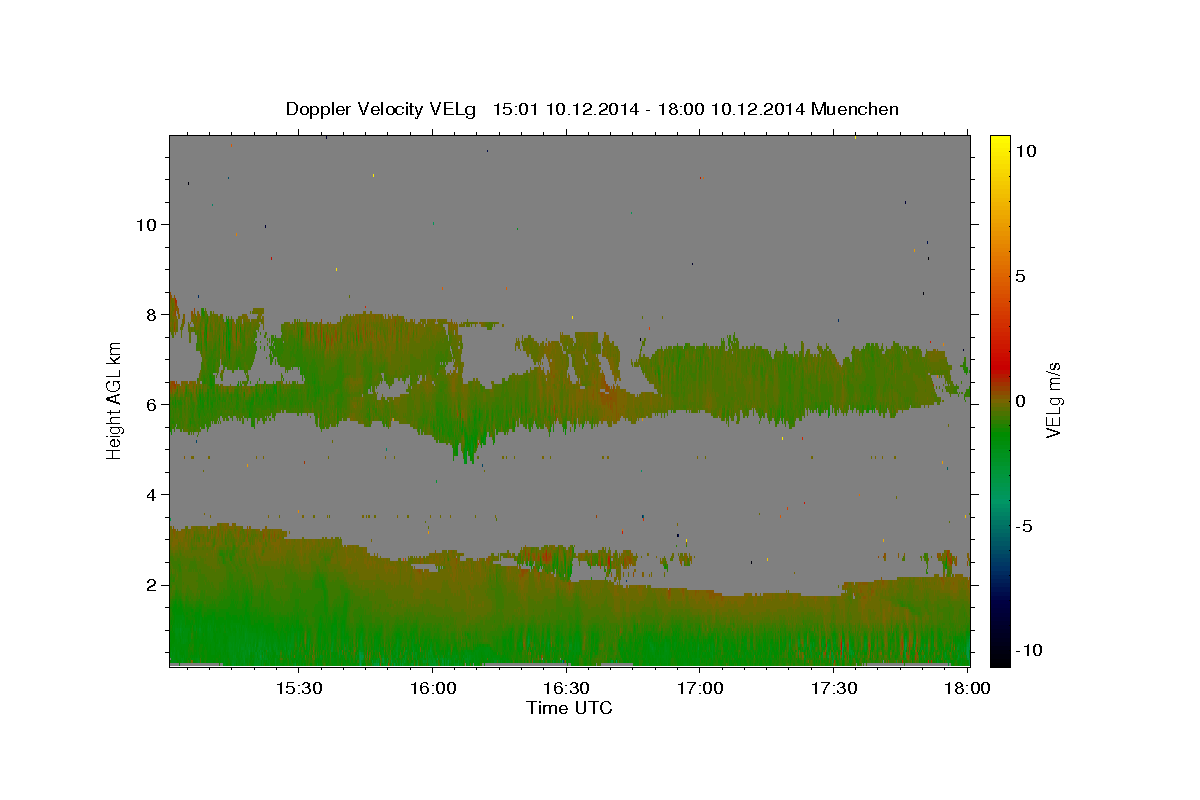Screen dimensions: 1200x800
Task: Click the '15:30' time tick label
Action: [x=298, y=689]
